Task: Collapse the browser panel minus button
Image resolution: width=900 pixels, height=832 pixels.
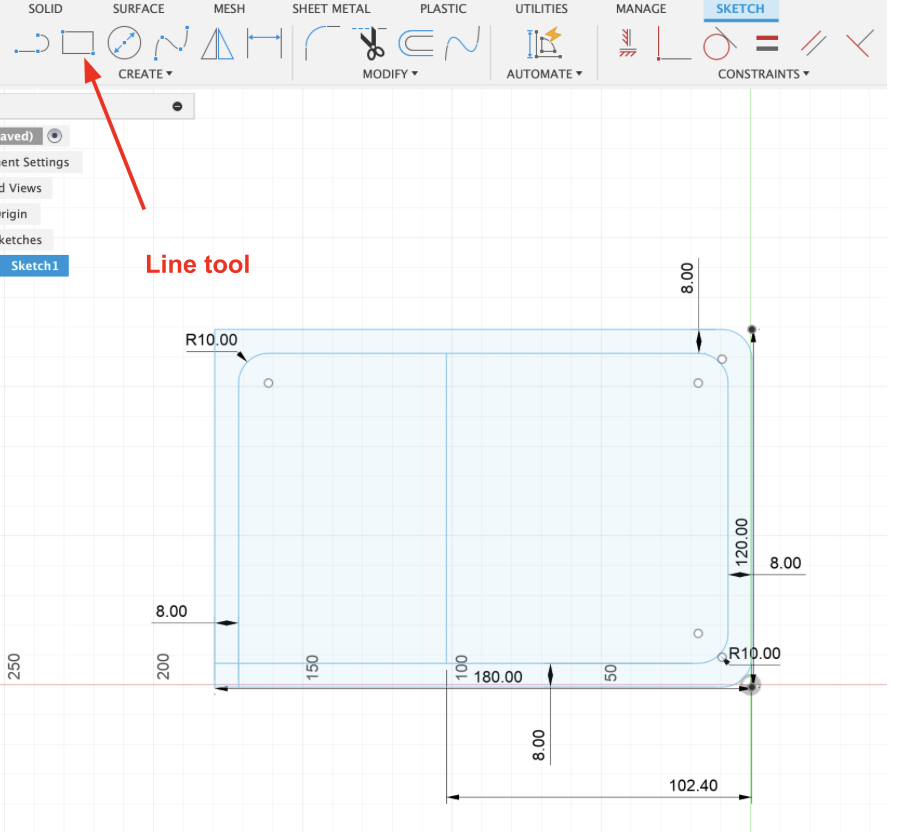Action: (177, 106)
